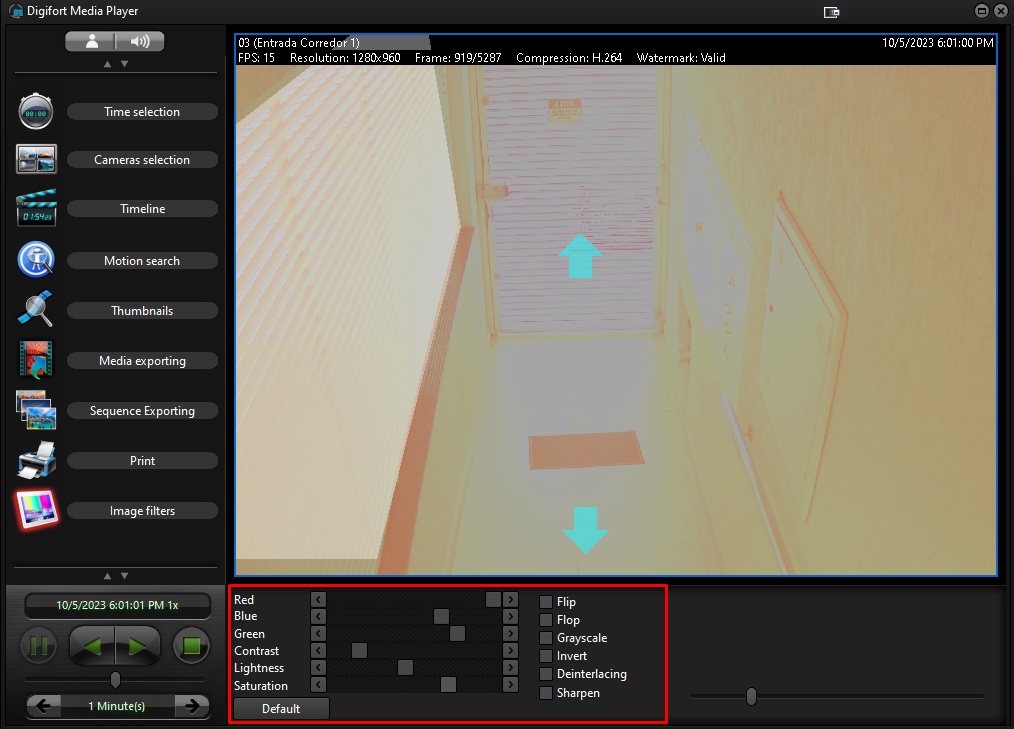Enable the Deinterlacing checkbox
This screenshot has height=729, width=1014.
546,674
